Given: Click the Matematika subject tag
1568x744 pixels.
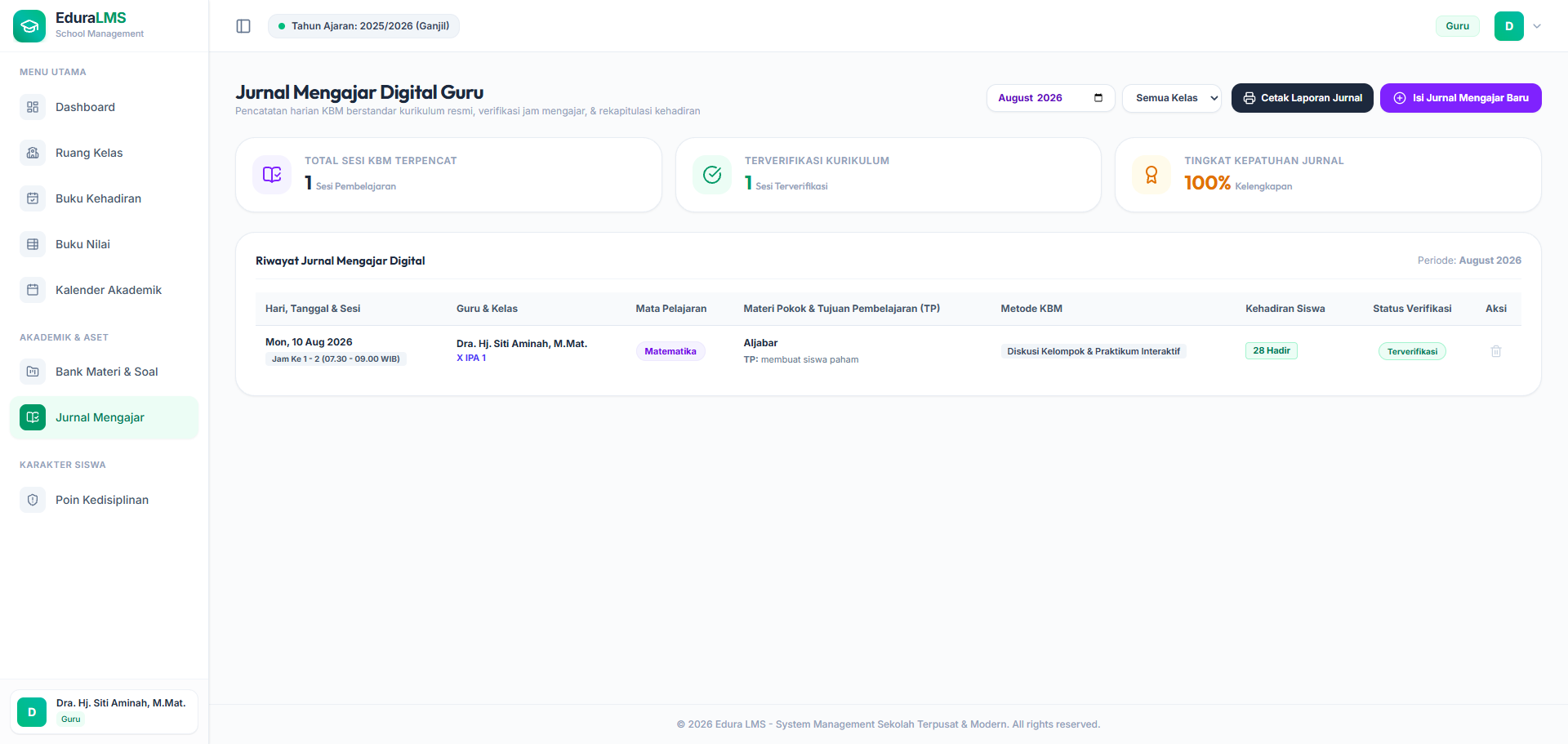Looking at the screenshot, I should (670, 351).
